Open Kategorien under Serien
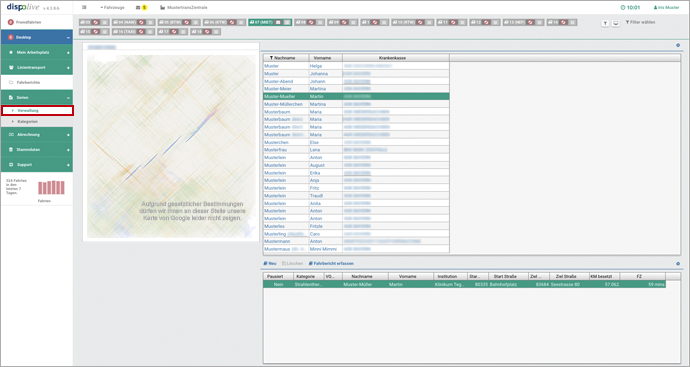This screenshot has width=690, height=367. pos(37,121)
